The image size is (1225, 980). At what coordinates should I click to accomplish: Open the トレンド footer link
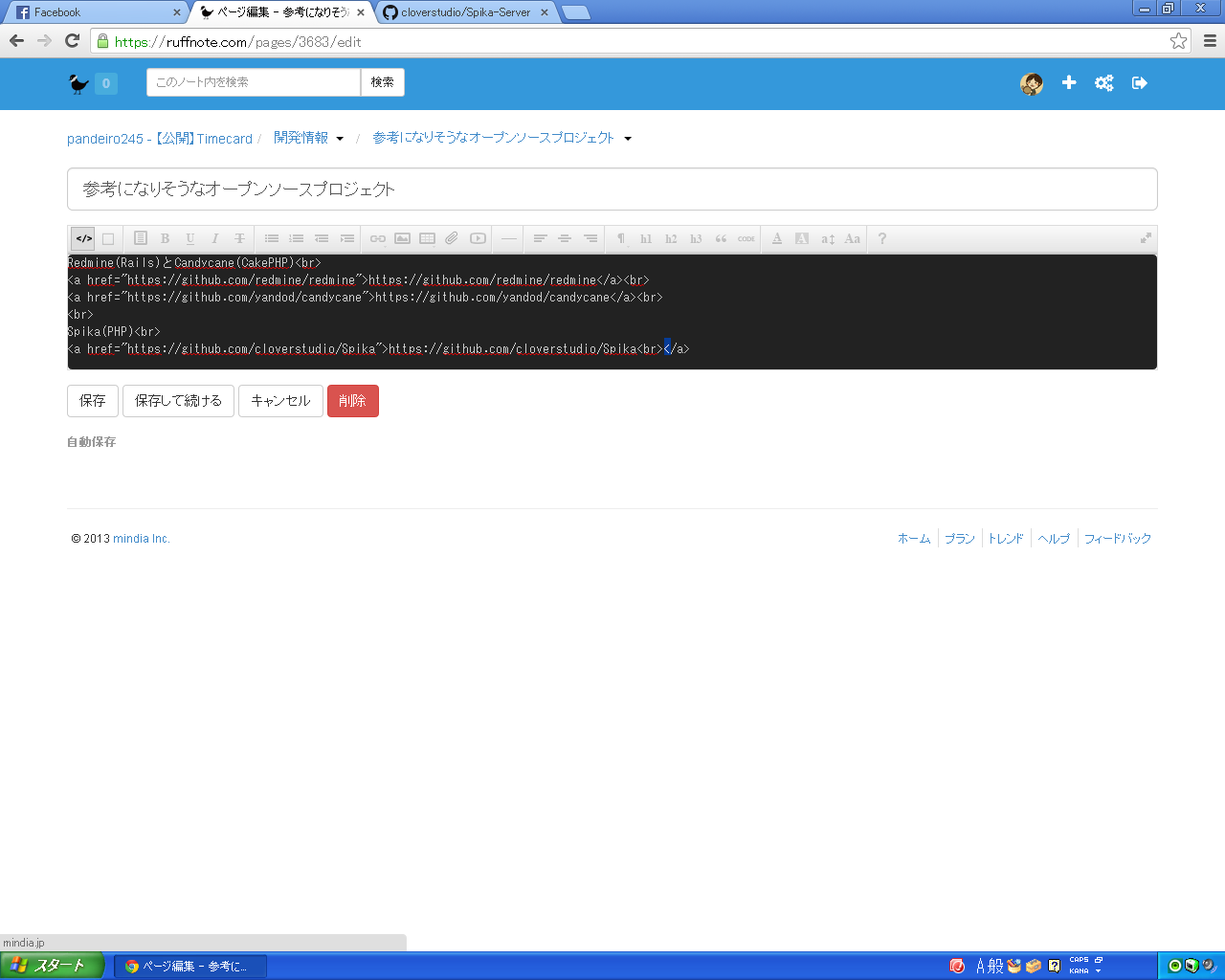pos(1006,539)
